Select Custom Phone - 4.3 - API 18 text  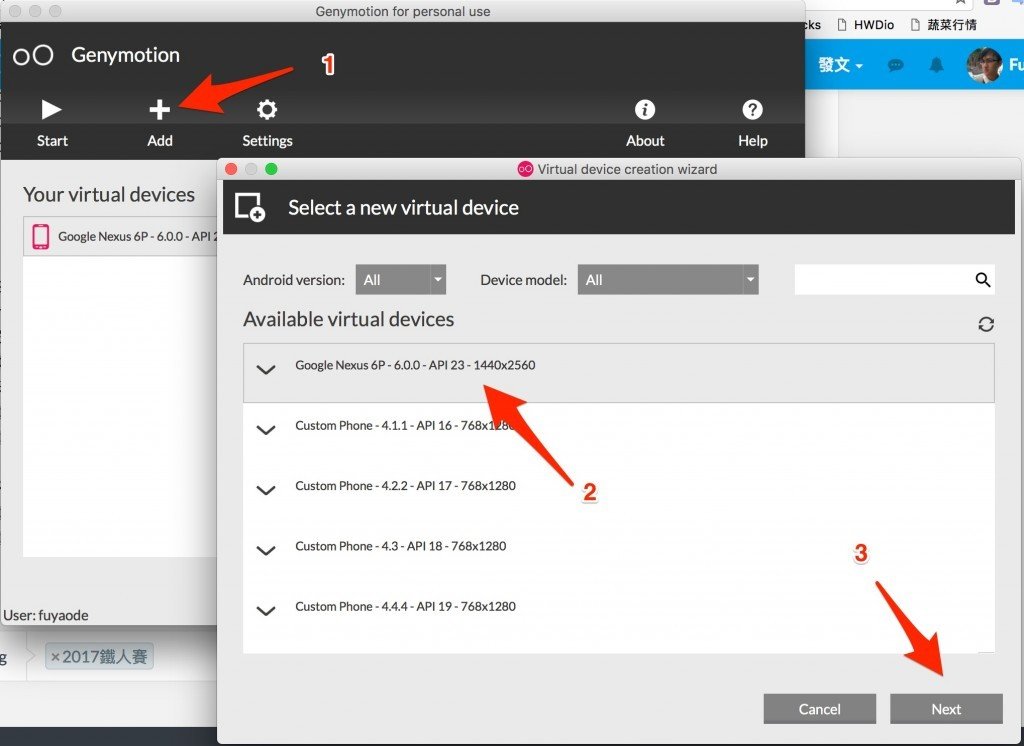400,545
